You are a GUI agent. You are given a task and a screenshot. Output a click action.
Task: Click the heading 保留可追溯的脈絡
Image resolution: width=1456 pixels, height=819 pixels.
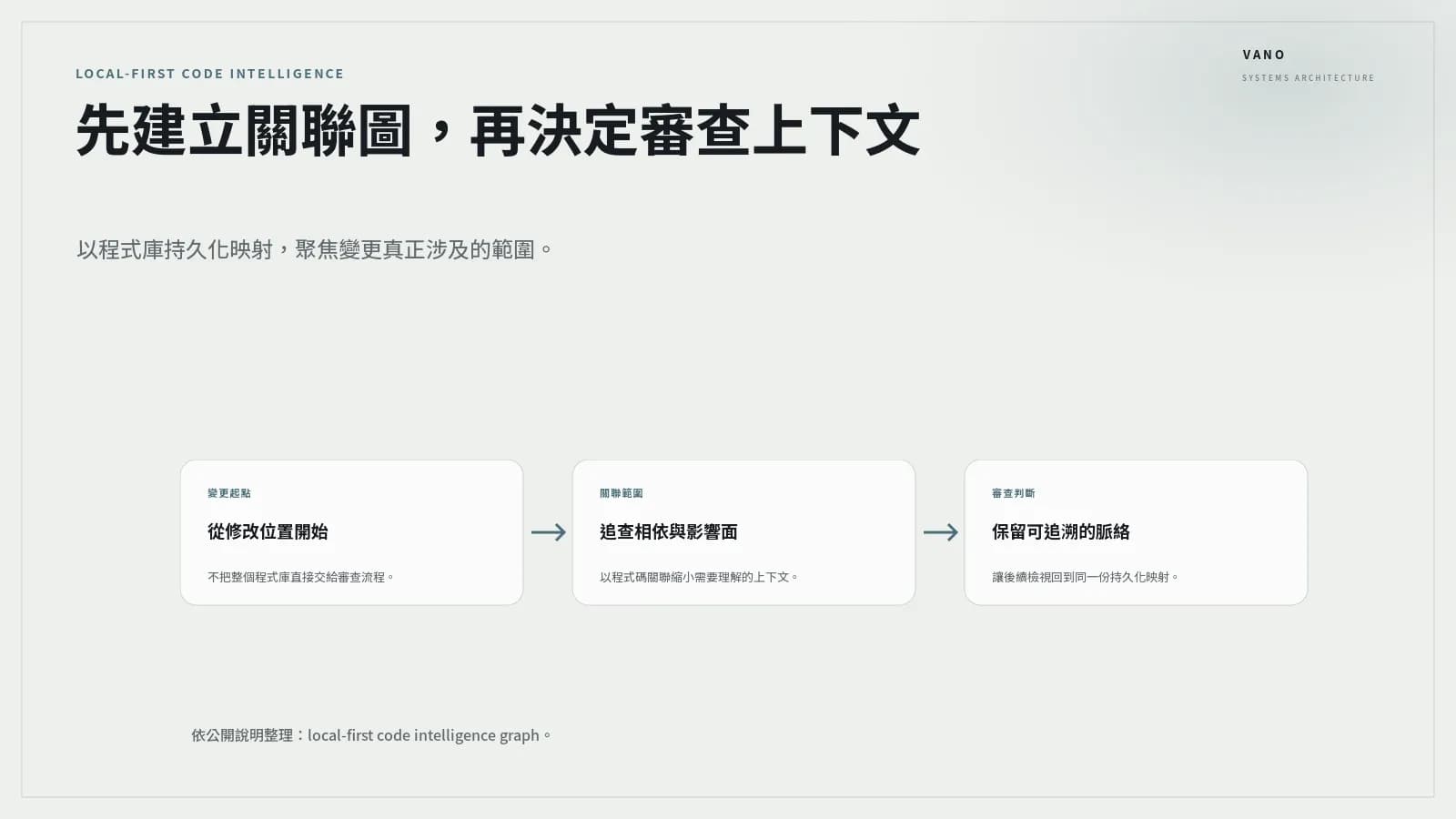click(x=1061, y=531)
